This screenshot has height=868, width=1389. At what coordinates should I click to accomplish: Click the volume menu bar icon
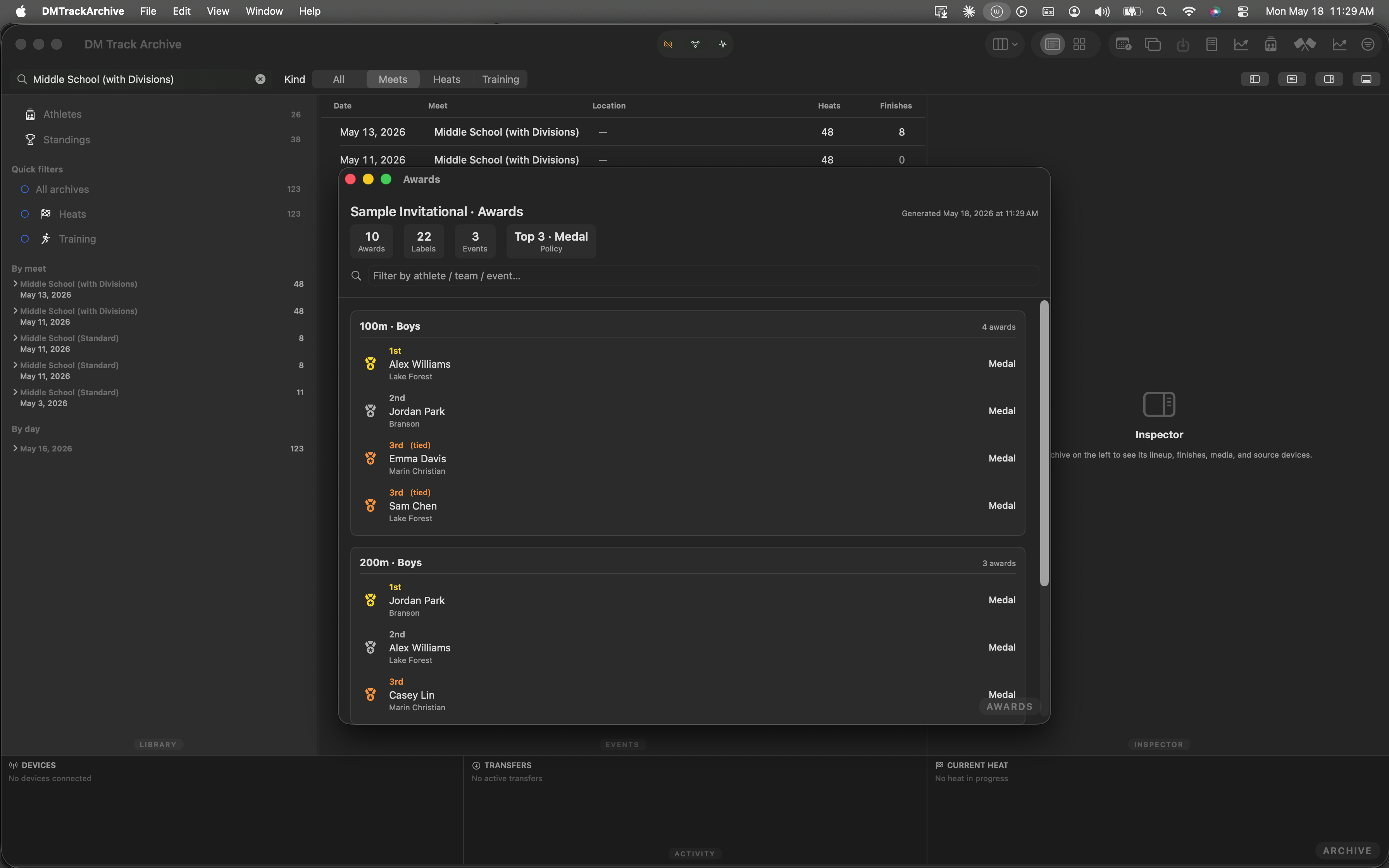pyautogui.click(x=1101, y=12)
